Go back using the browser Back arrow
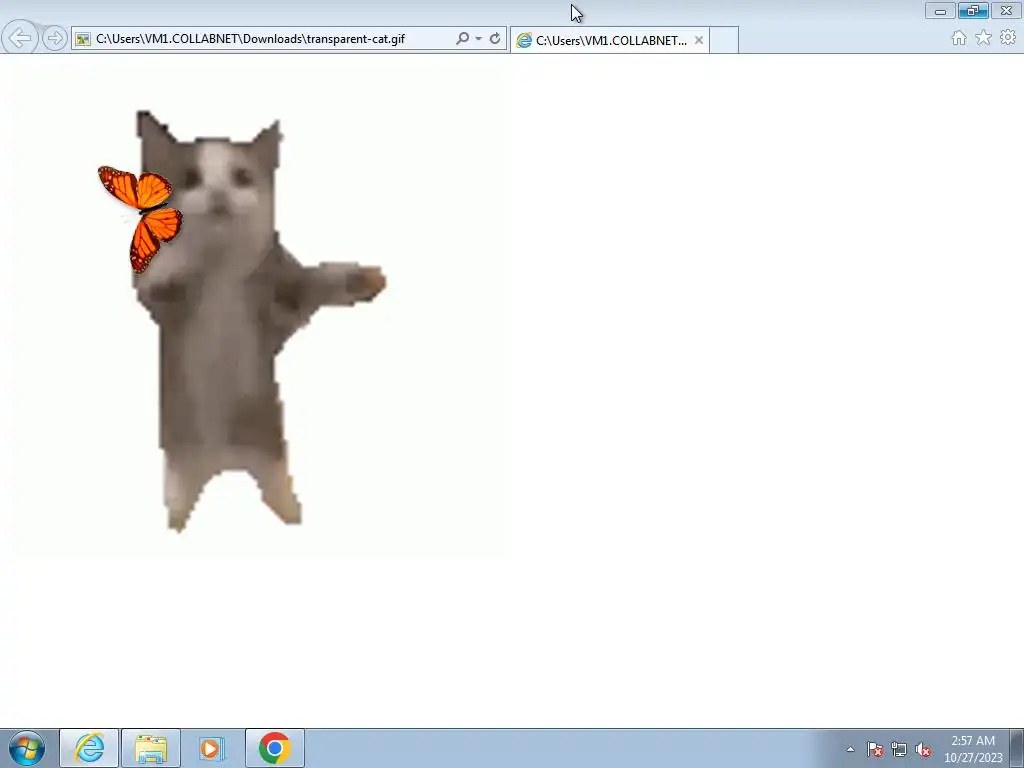 pyautogui.click(x=20, y=38)
